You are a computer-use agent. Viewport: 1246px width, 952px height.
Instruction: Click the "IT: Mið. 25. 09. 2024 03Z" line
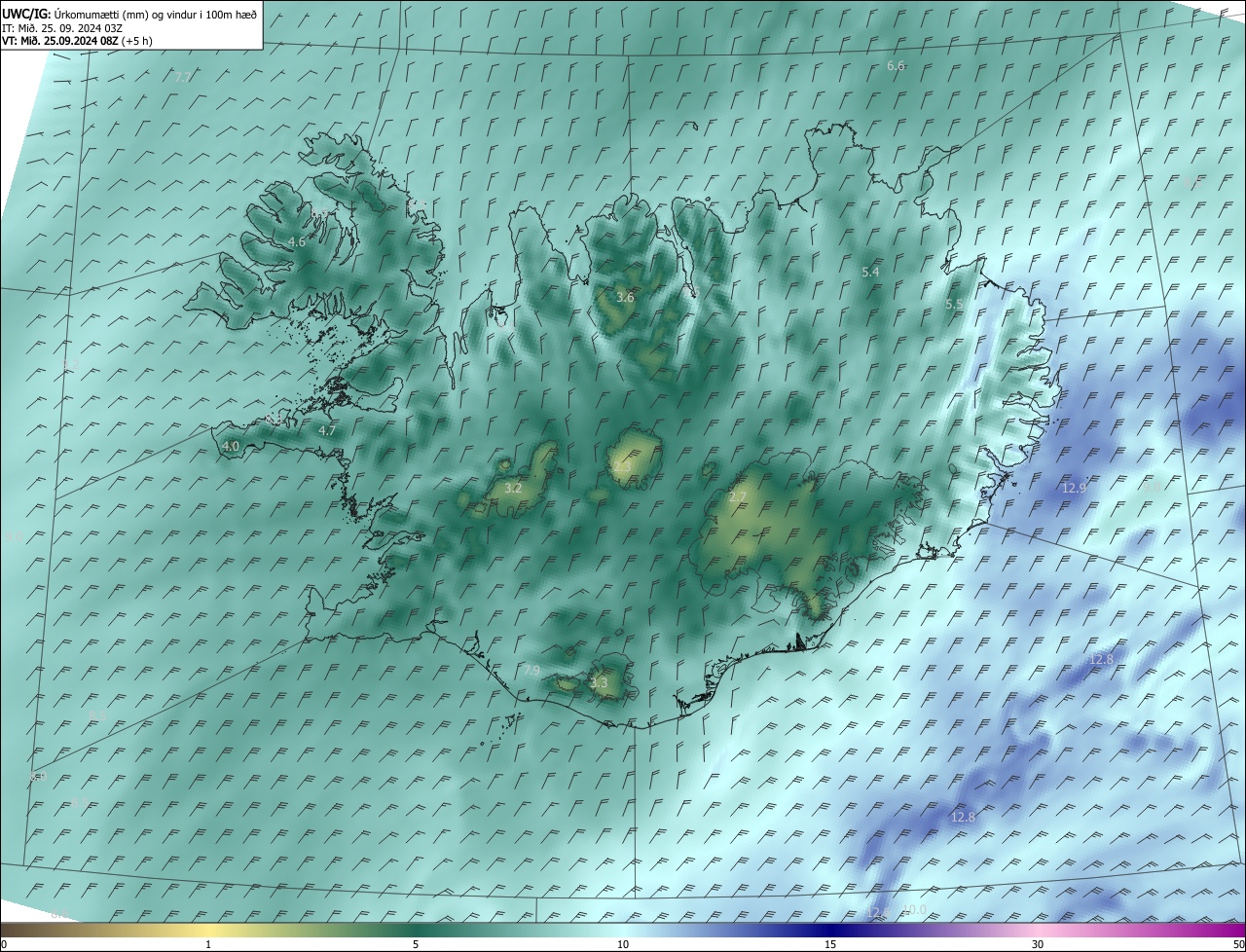tap(62, 28)
